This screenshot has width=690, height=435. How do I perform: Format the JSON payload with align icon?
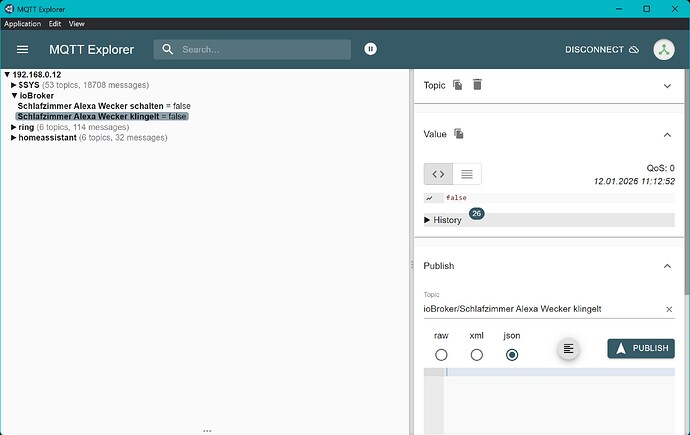coord(568,349)
